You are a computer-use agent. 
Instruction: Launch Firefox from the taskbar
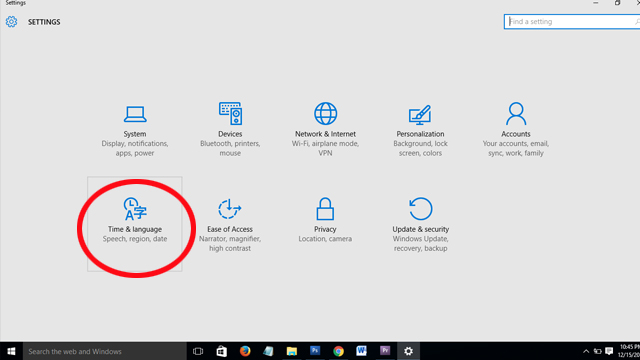(x=245, y=351)
